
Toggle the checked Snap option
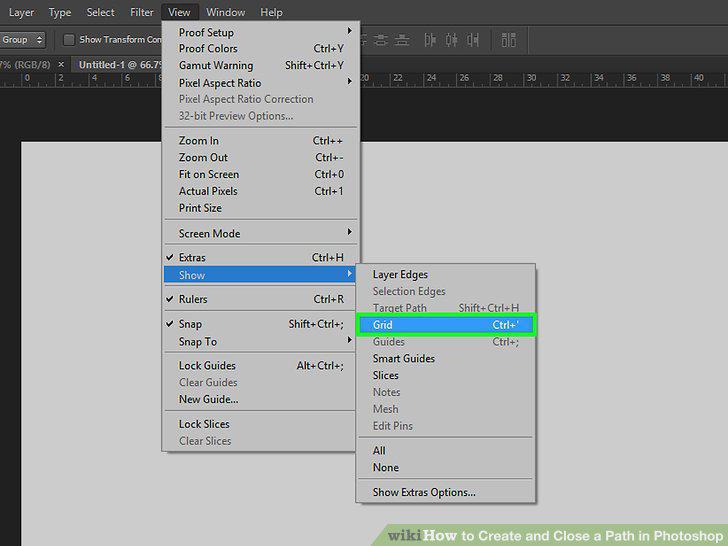261,324
